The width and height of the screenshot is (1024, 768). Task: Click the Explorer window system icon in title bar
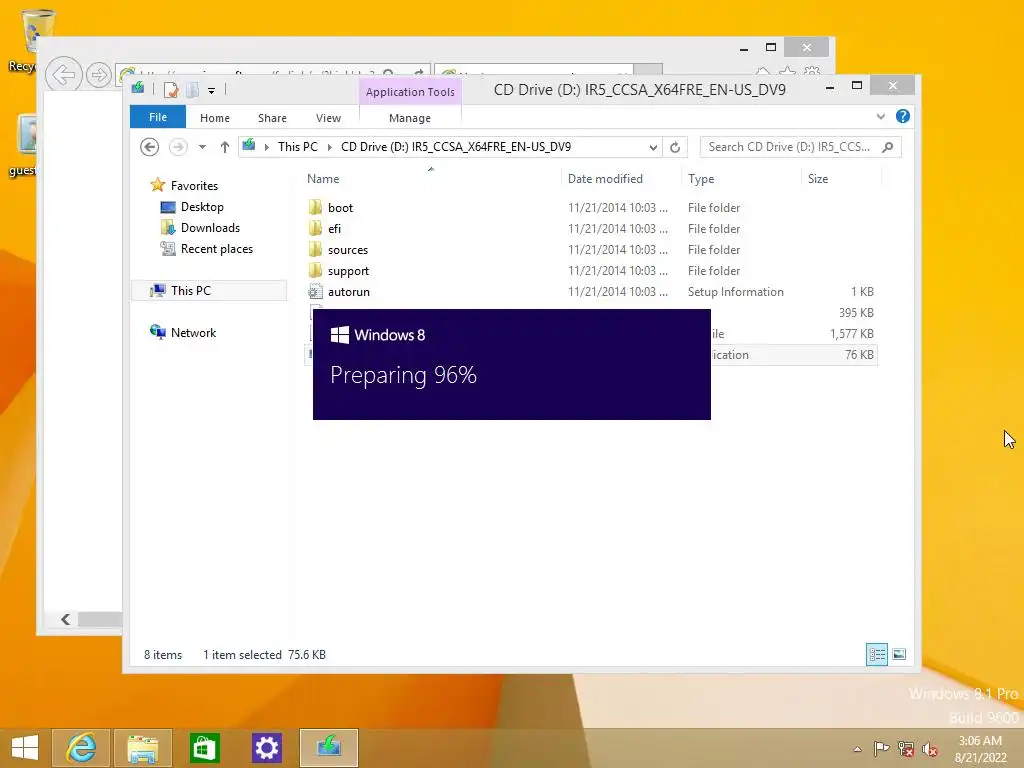click(138, 88)
